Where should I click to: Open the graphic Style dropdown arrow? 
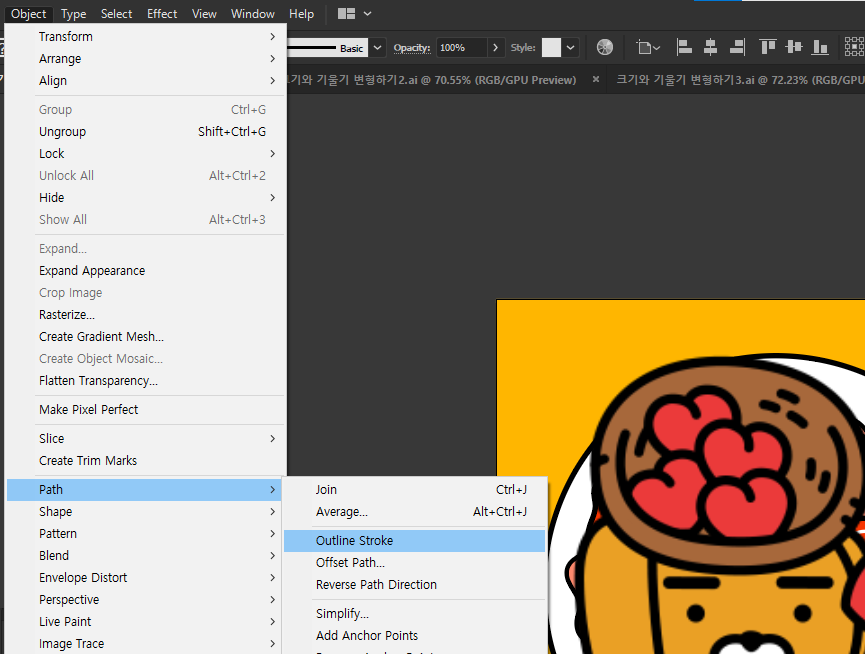point(570,48)
